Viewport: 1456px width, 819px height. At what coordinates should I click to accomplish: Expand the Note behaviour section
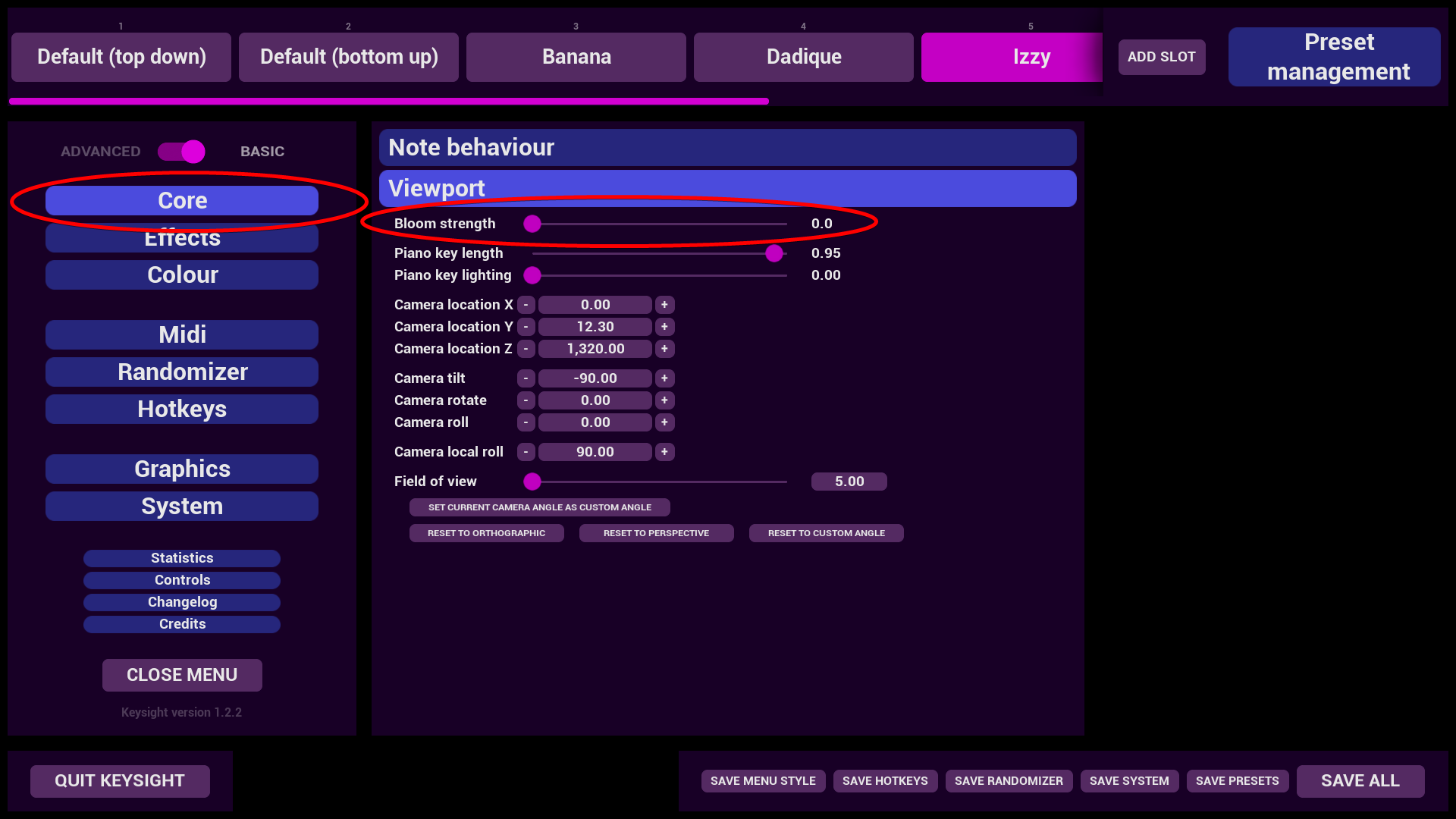point(726,148)
